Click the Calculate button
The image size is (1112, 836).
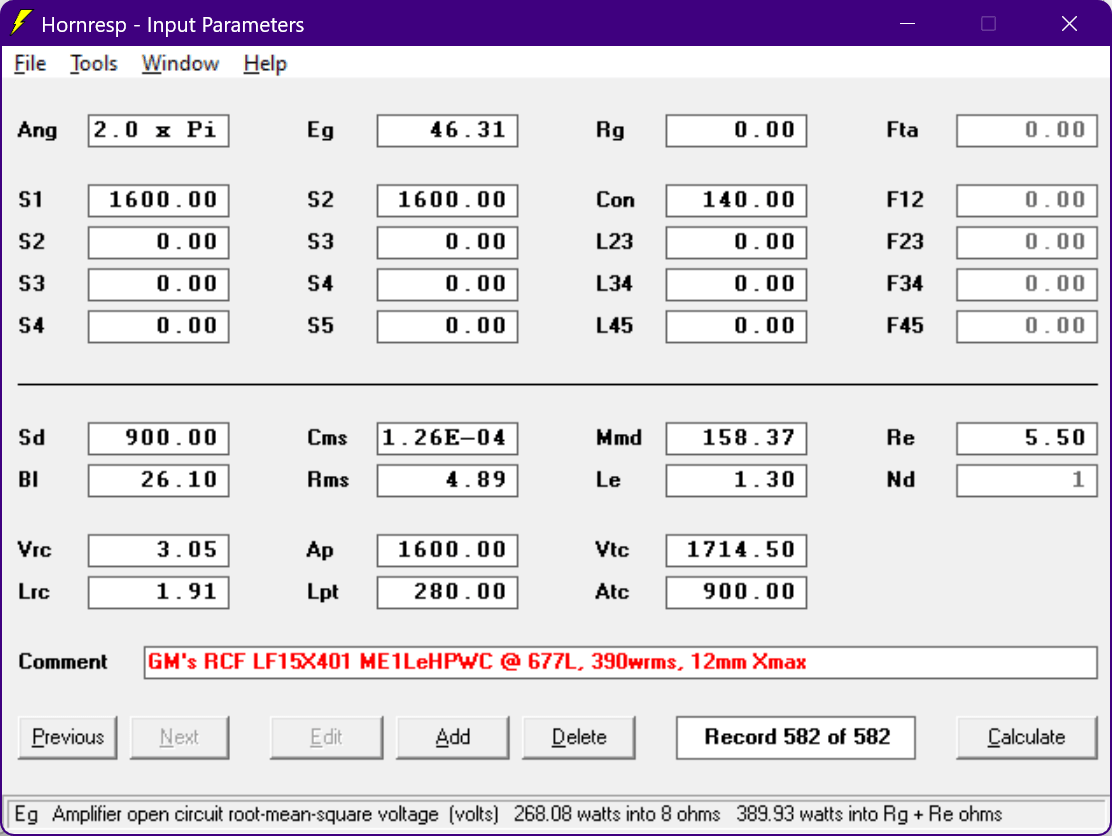[x=1026, y=737]
